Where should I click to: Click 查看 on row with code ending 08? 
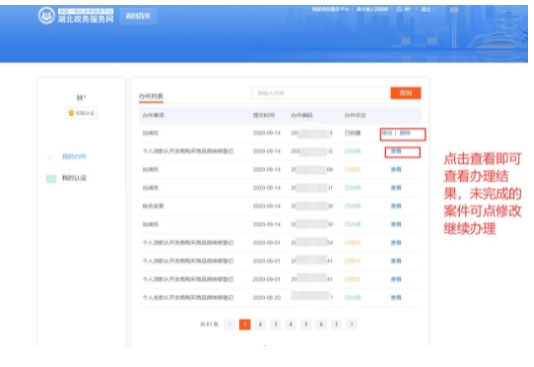pyautogui.click(x=396, y=170)
